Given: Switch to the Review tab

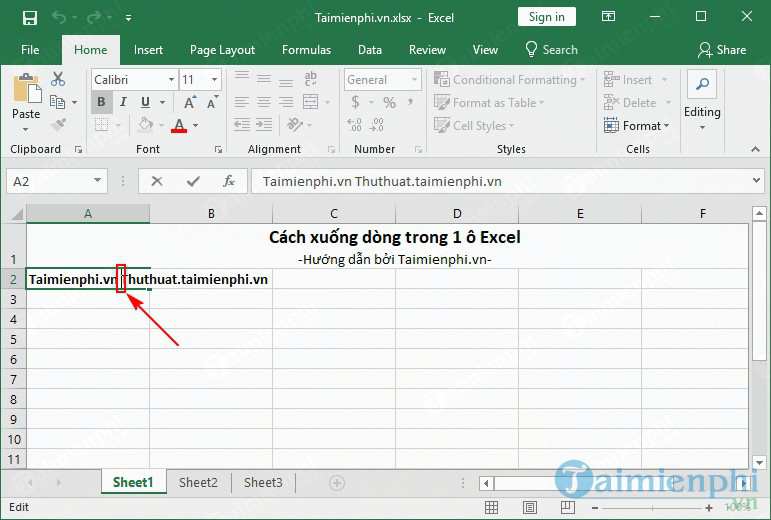Looking at the screenshot, I should tap(427, 50).
